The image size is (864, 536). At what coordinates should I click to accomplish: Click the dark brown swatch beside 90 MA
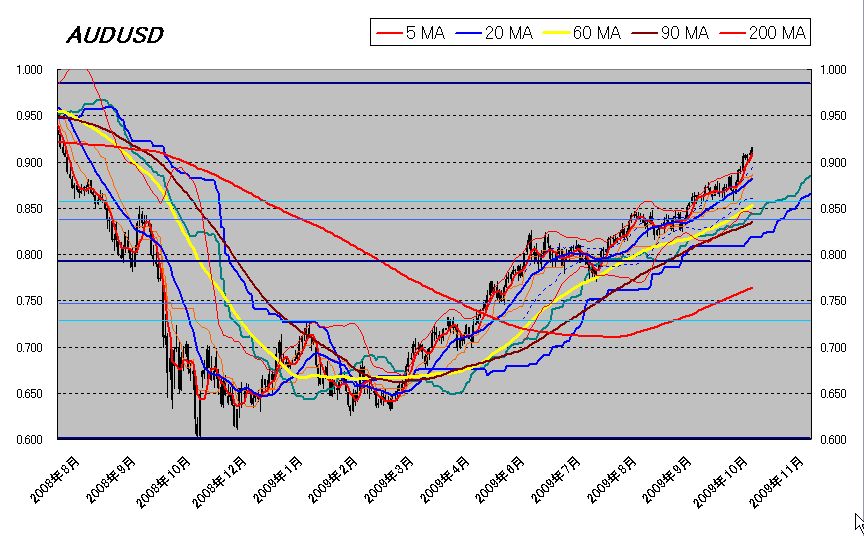click(645, 34)
